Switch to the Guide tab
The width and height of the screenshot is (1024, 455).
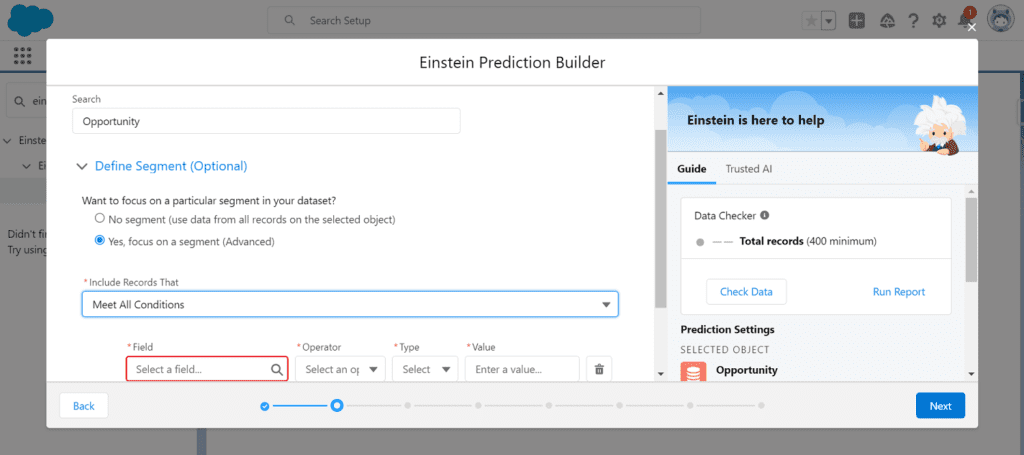(x=692, y=168)
